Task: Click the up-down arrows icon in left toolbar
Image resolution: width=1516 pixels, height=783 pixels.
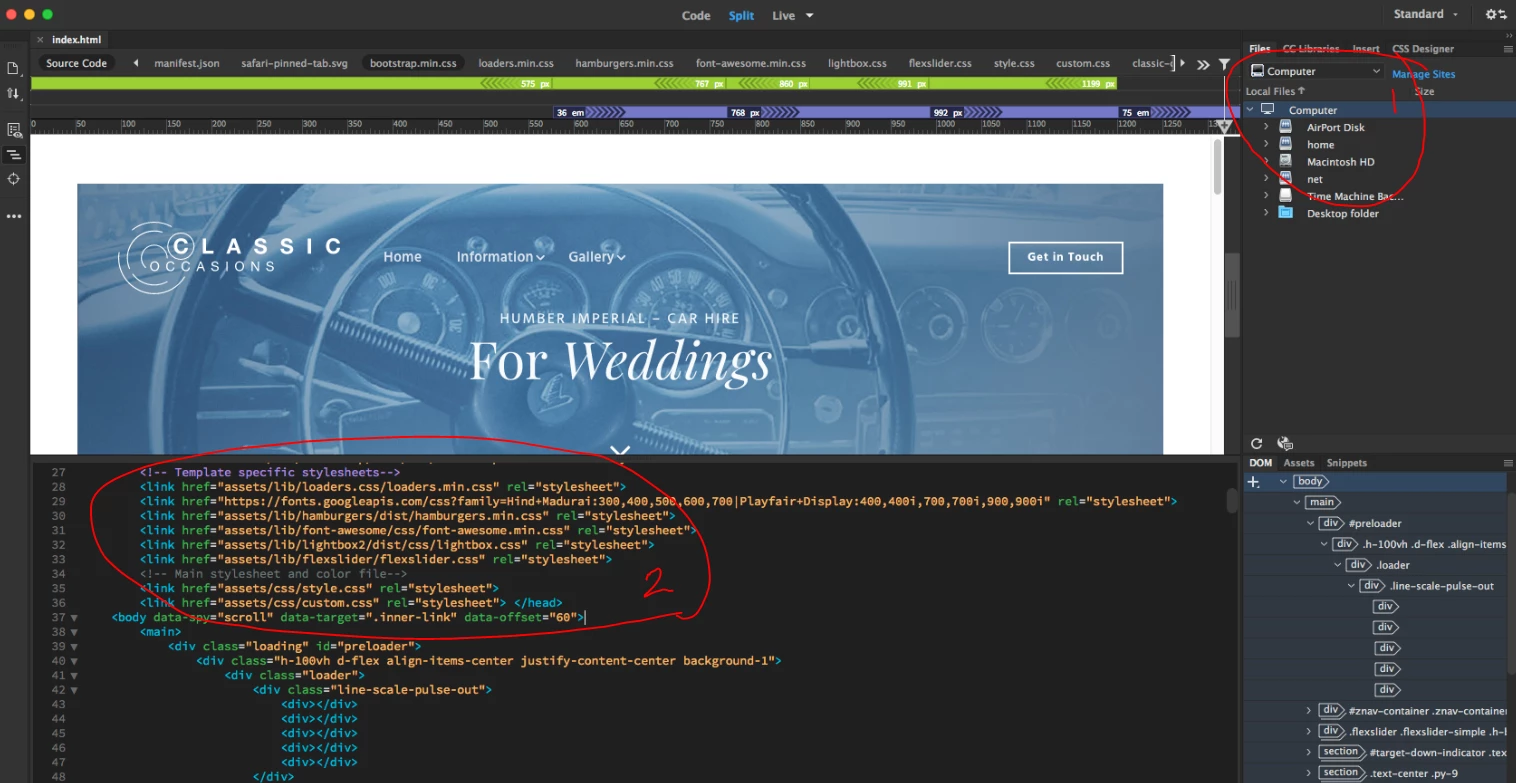Action: [x=14, y=93]
